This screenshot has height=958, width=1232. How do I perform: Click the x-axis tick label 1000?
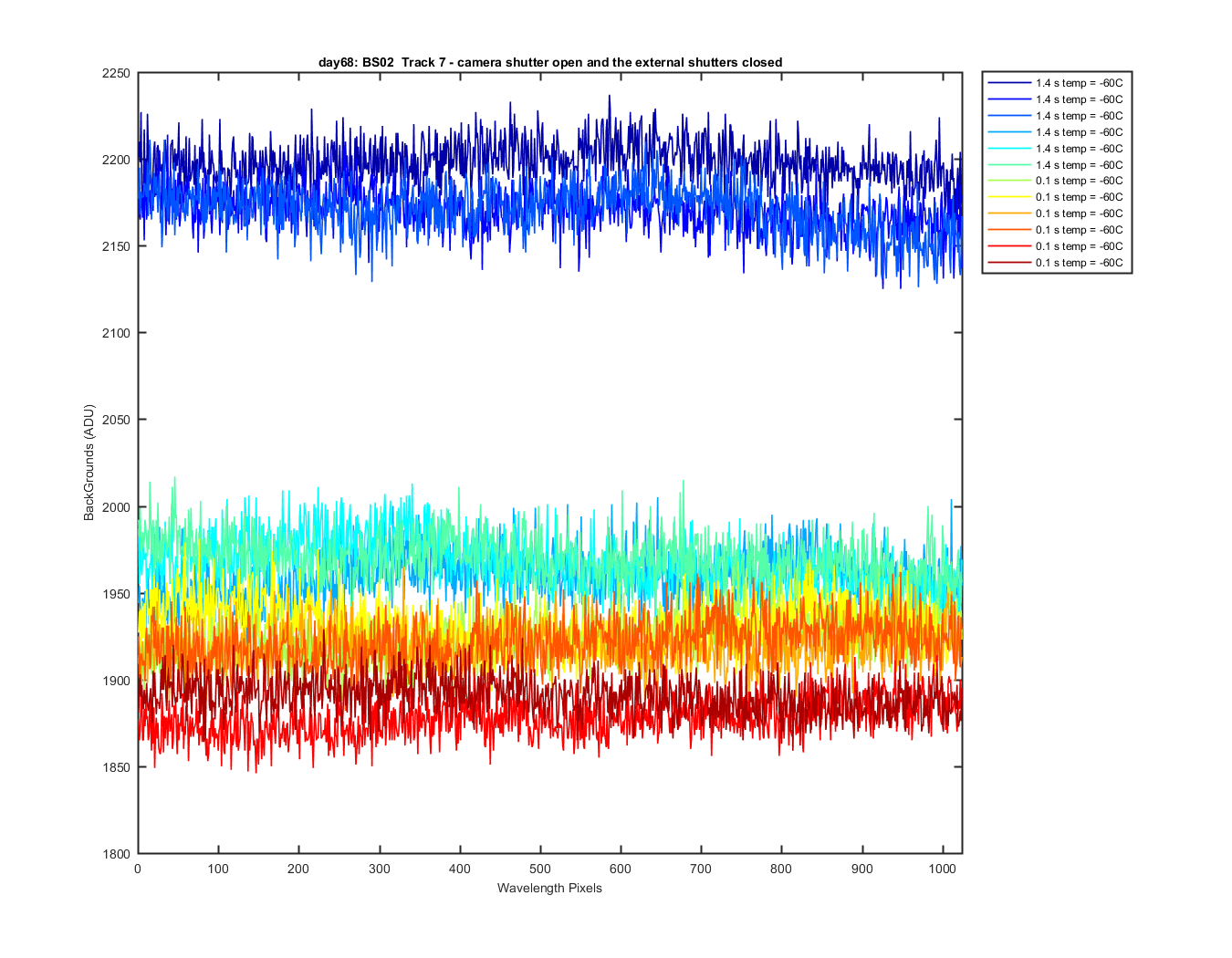click(x=943, y=869)
